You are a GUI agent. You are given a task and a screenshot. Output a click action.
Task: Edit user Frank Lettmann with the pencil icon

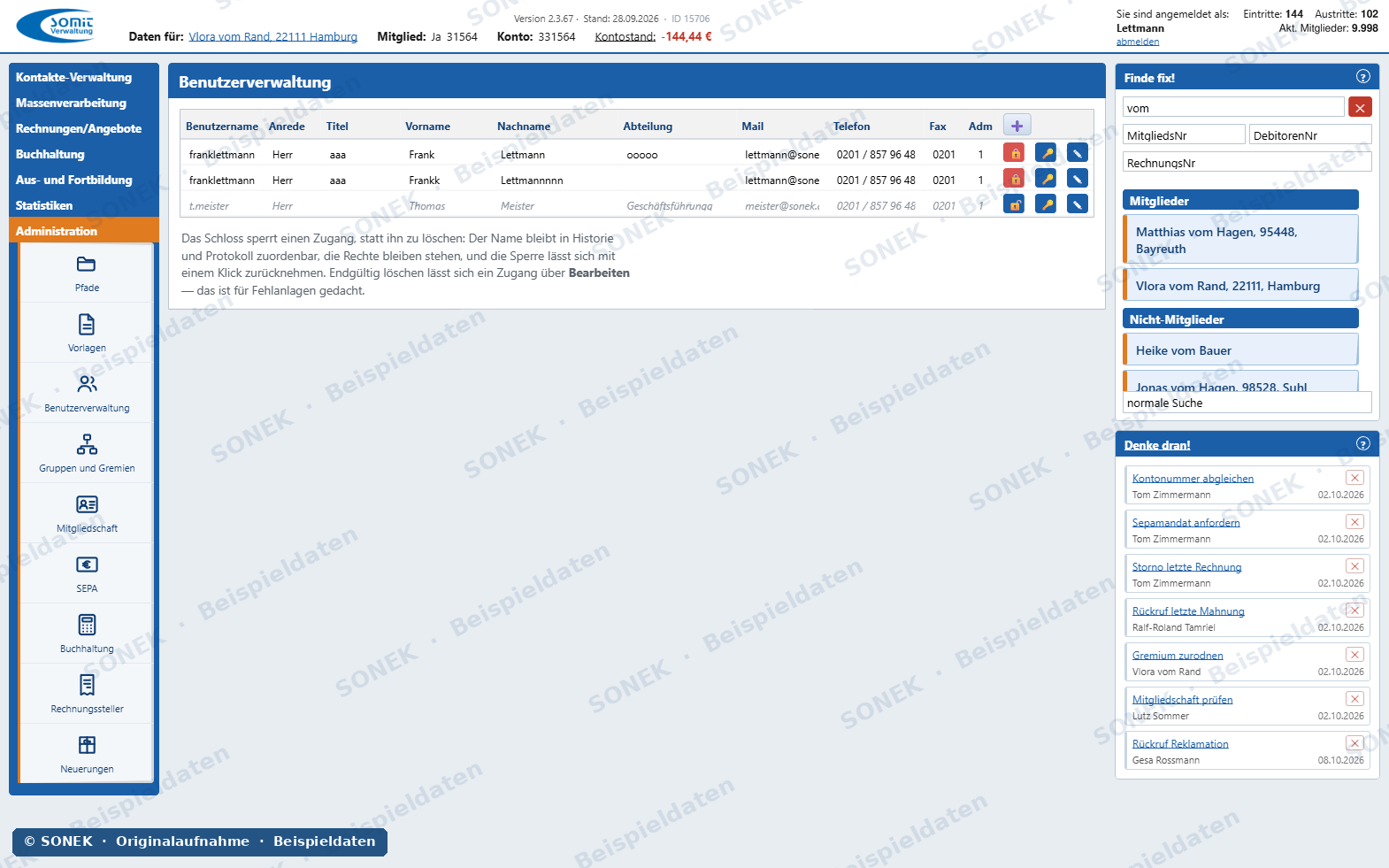pyautogui.click(x=1078, y=153)
